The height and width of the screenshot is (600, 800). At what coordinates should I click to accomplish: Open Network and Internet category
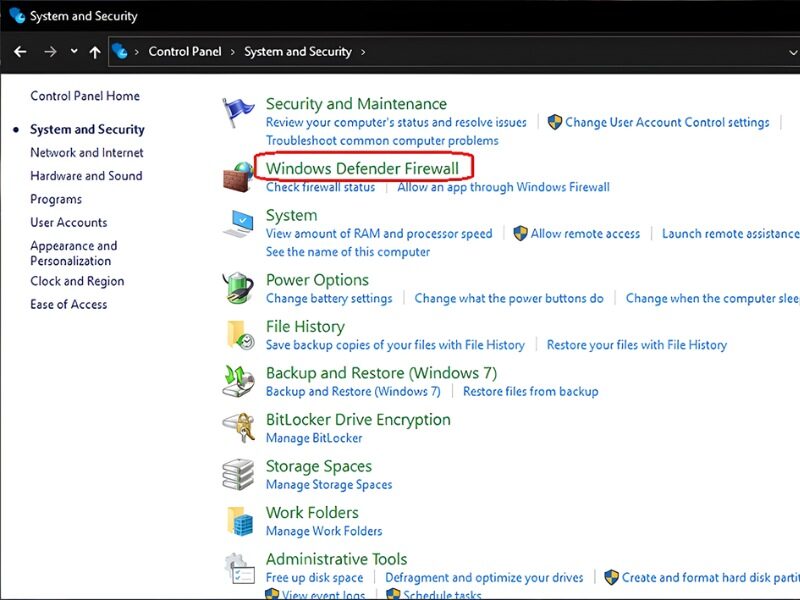point(87,153)
